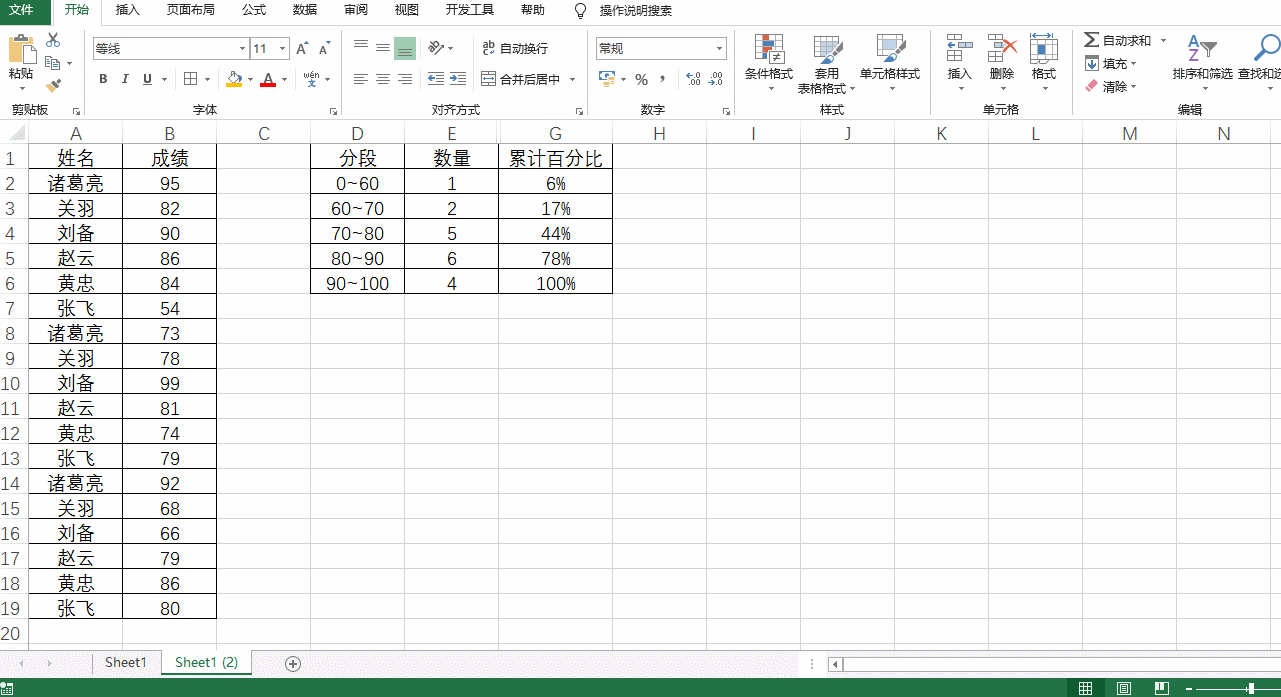Click the Increase Font Size icon

[302, 48]
